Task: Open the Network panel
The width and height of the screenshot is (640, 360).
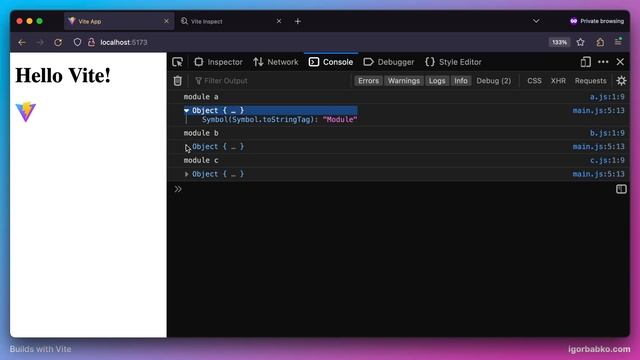Action: (276, 62)
